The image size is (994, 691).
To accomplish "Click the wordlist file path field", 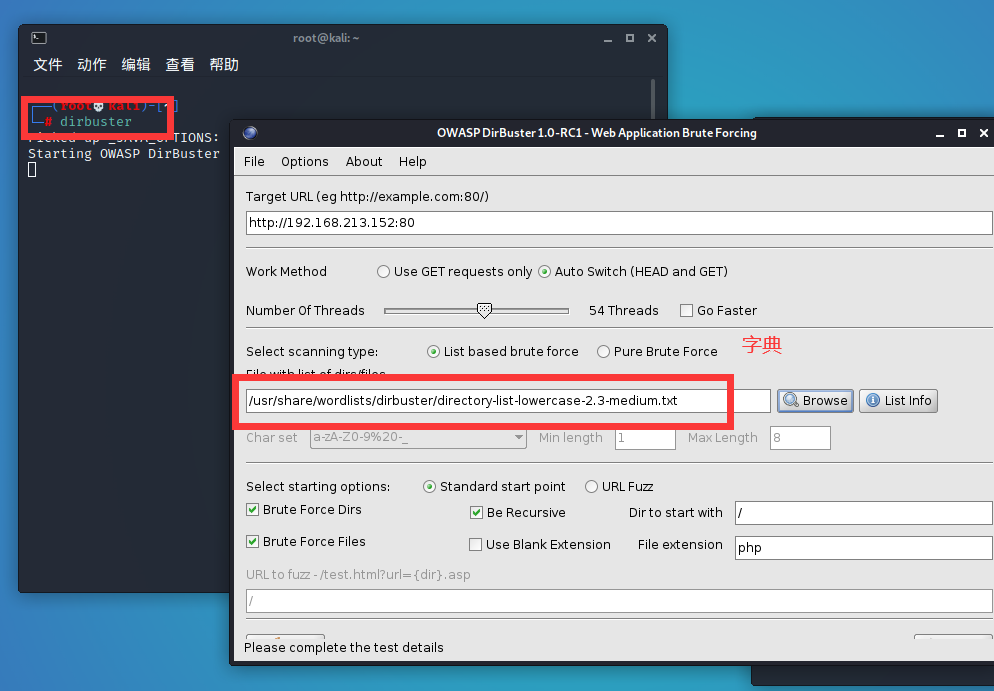I will 508,401.
